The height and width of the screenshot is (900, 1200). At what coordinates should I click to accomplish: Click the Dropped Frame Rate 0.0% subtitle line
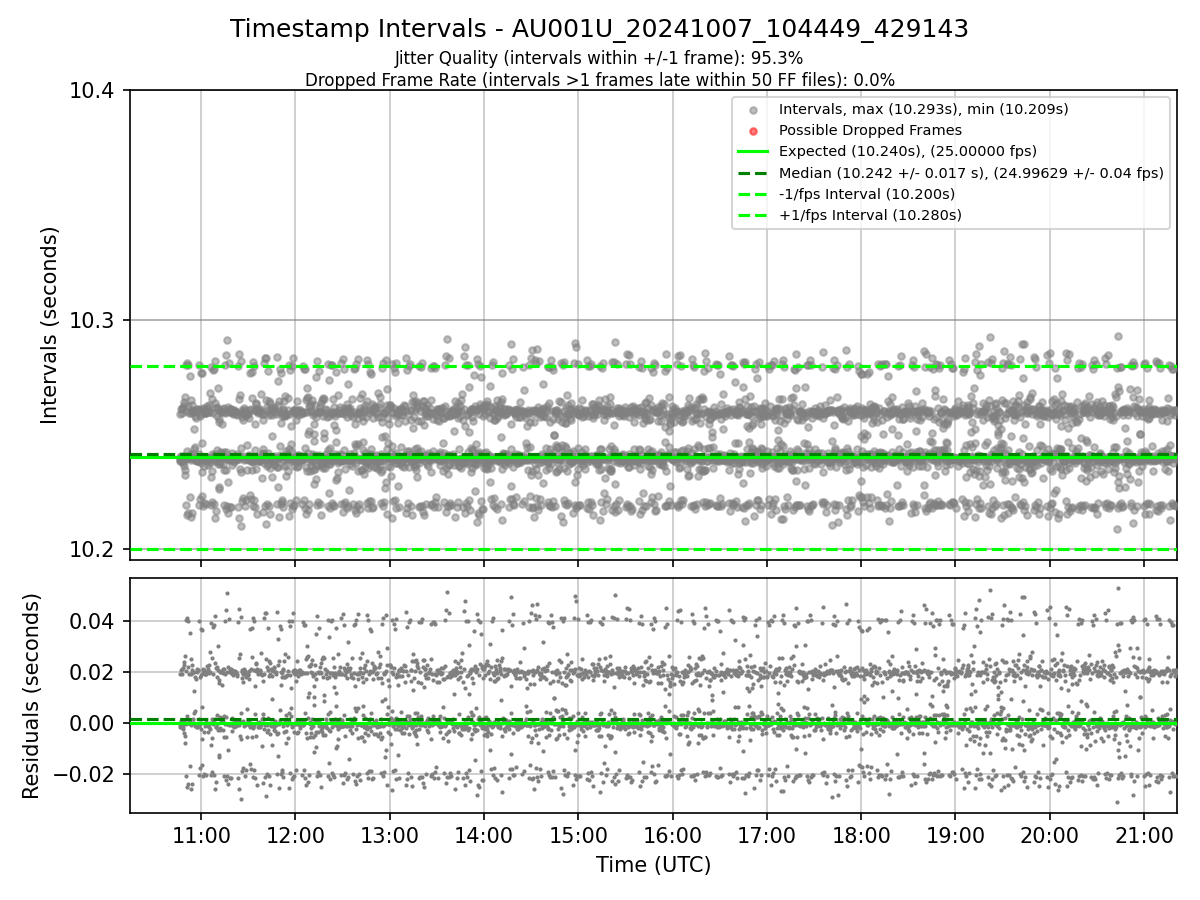click(x=599, y=80)
